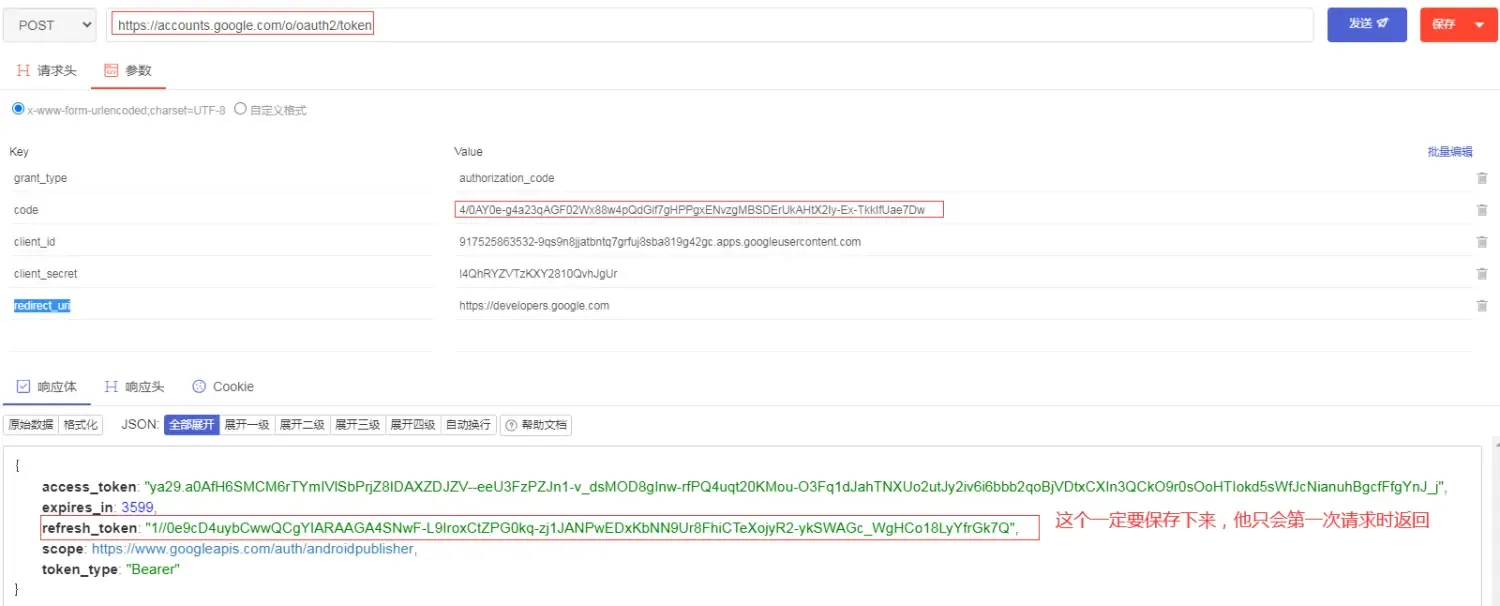Select the 自定义格式 radio option
Viewport: 1500px width, 606px height.
click(240, 109)
